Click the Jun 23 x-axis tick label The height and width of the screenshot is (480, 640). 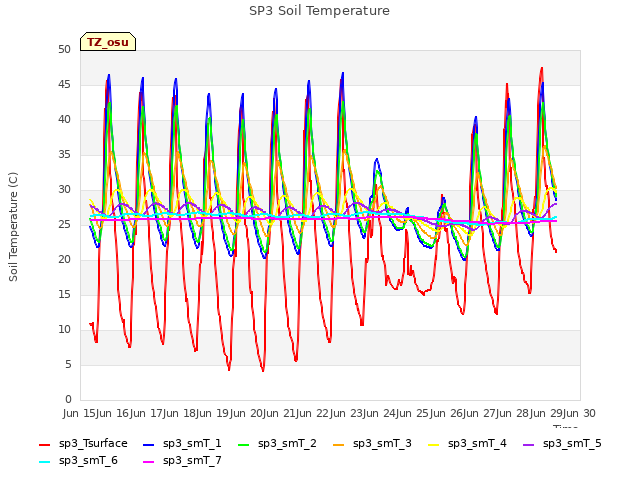pos(347,413)
